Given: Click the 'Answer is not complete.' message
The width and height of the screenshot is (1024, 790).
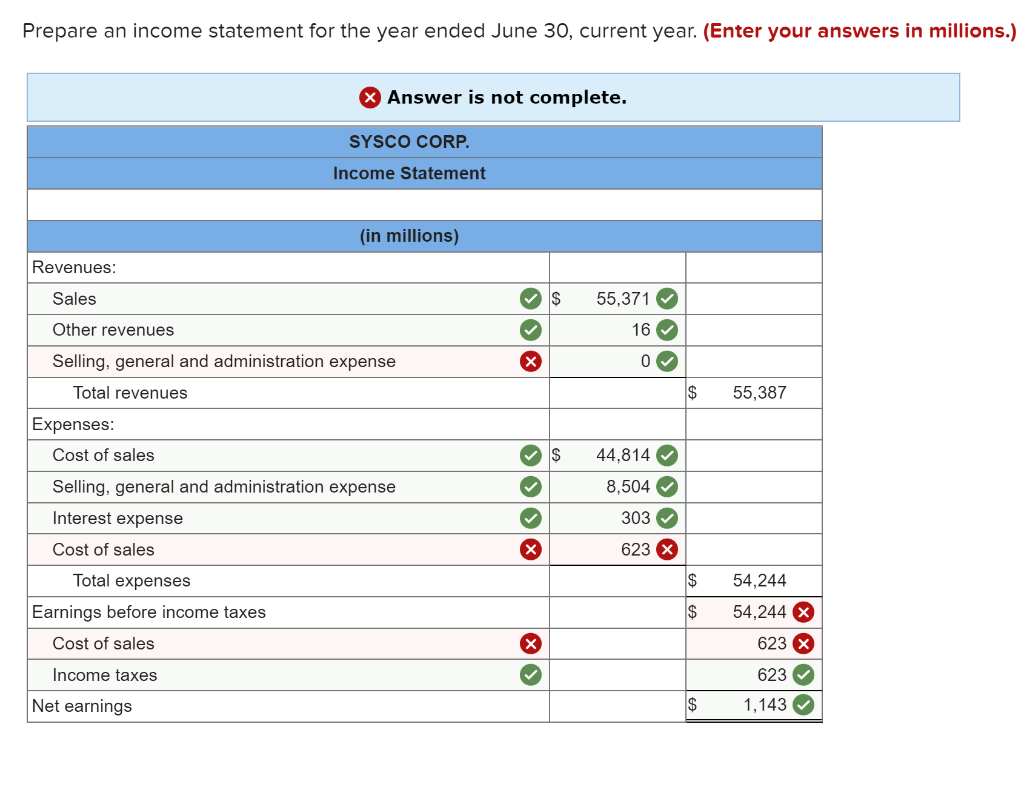Looking at the screenshot, I should coord(507,97).
